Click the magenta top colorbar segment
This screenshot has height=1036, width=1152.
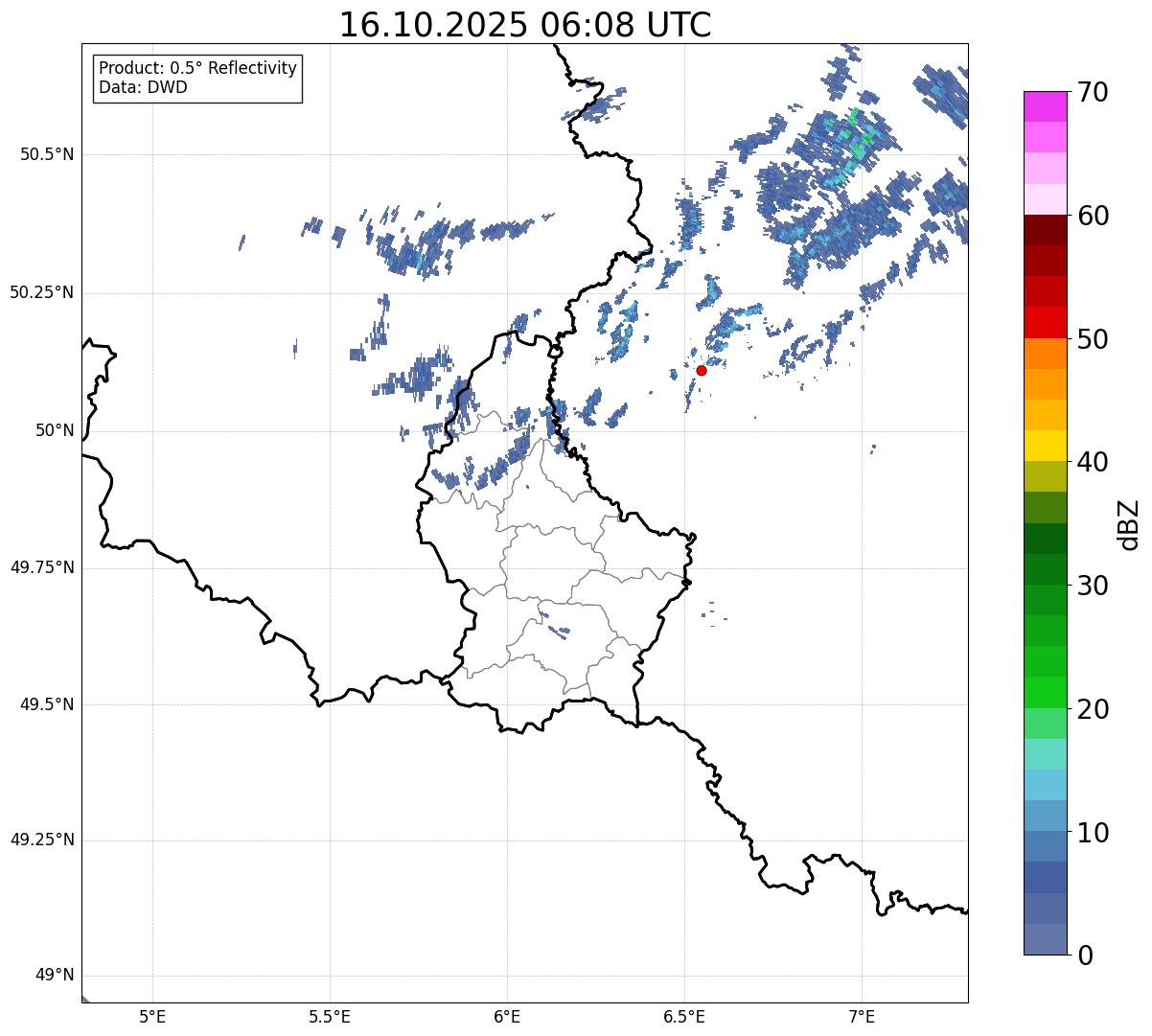pyautogui.click(x=1046, y=106)
